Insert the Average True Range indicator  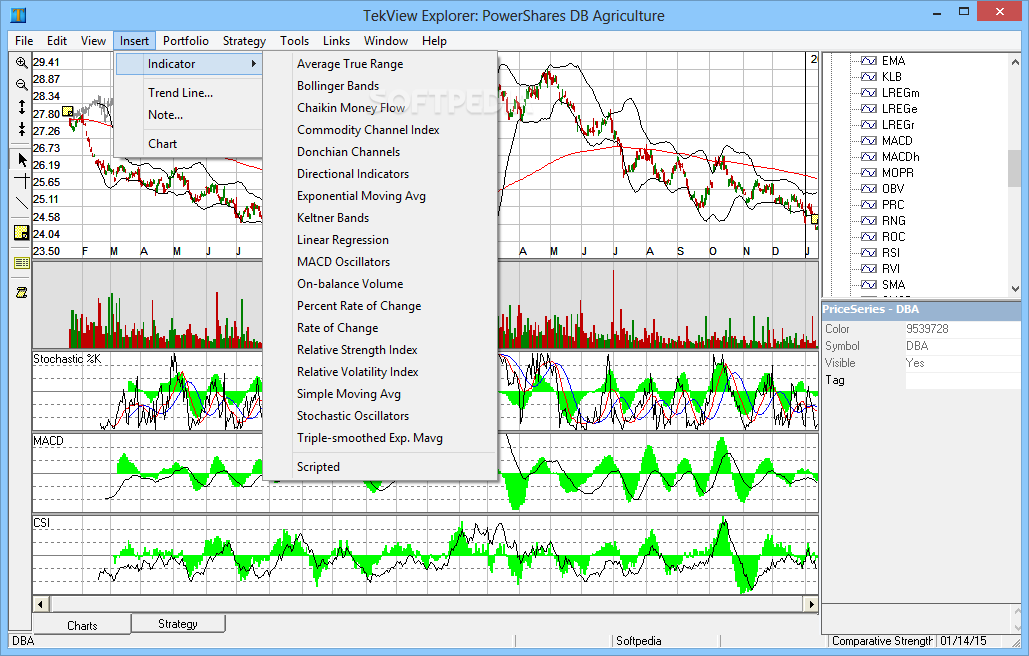pos(380,64)
